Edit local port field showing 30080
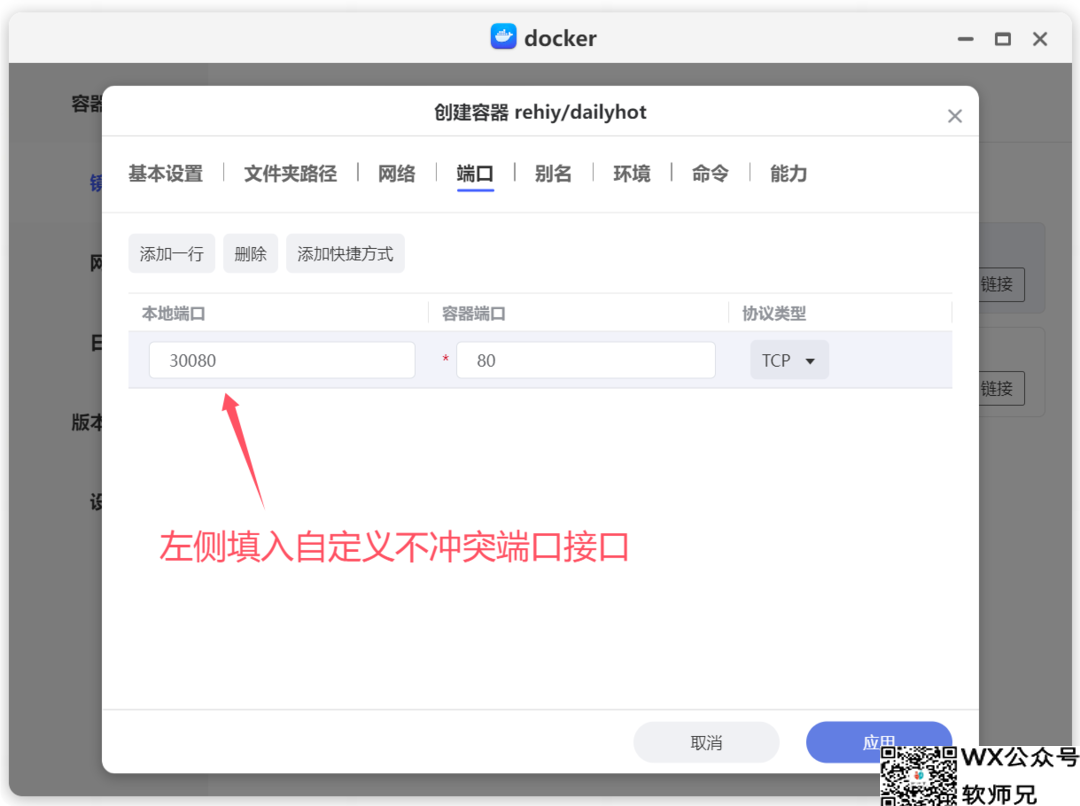The image size is (1080, 806). coord(282,360)
